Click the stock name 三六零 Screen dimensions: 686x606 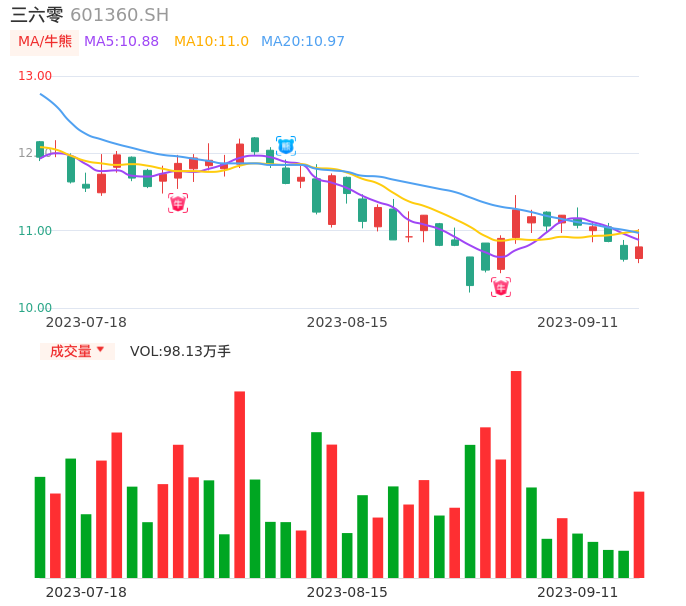[37, 15]
